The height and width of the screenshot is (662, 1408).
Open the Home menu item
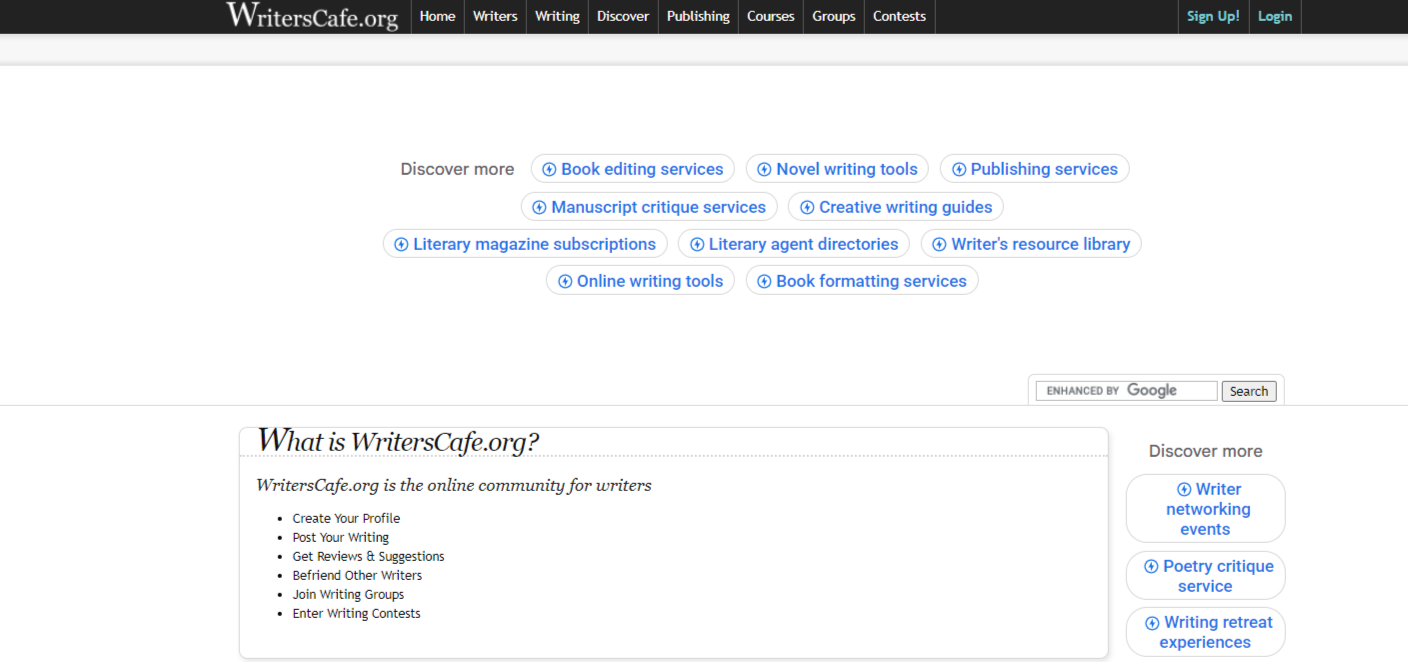437,16
